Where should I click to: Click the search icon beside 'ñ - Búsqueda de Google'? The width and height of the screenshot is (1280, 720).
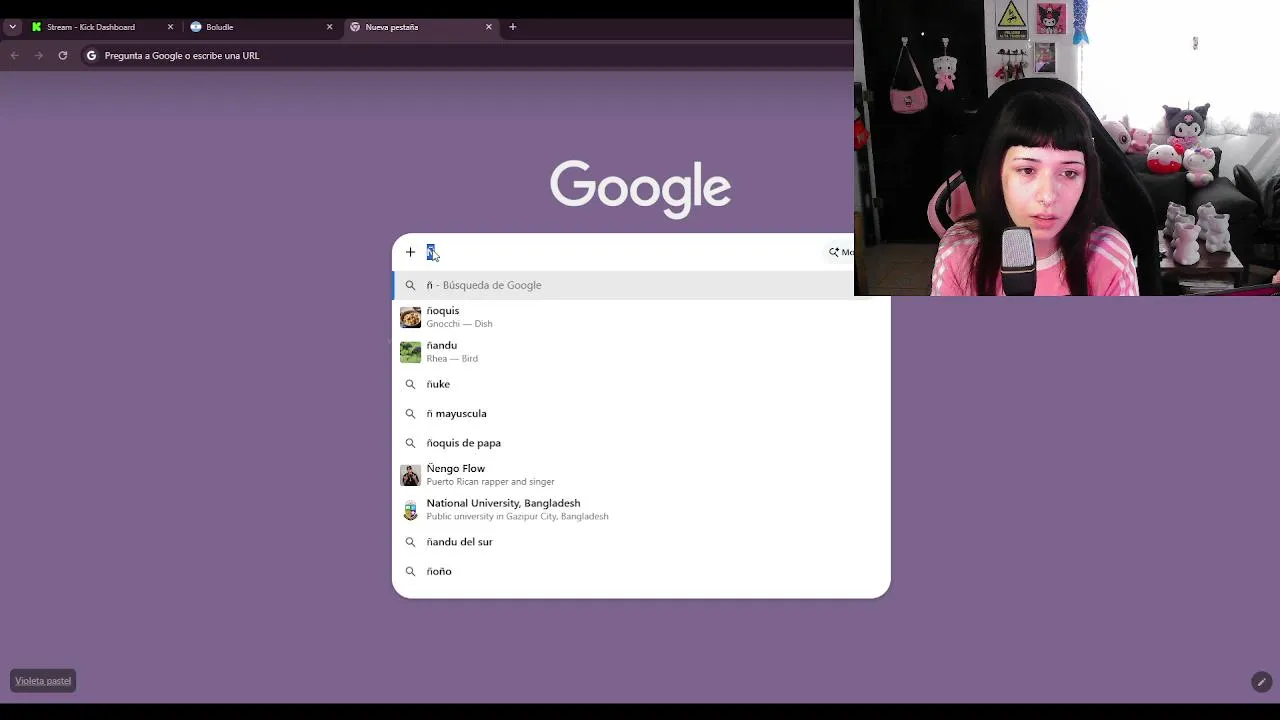[410, 285]
